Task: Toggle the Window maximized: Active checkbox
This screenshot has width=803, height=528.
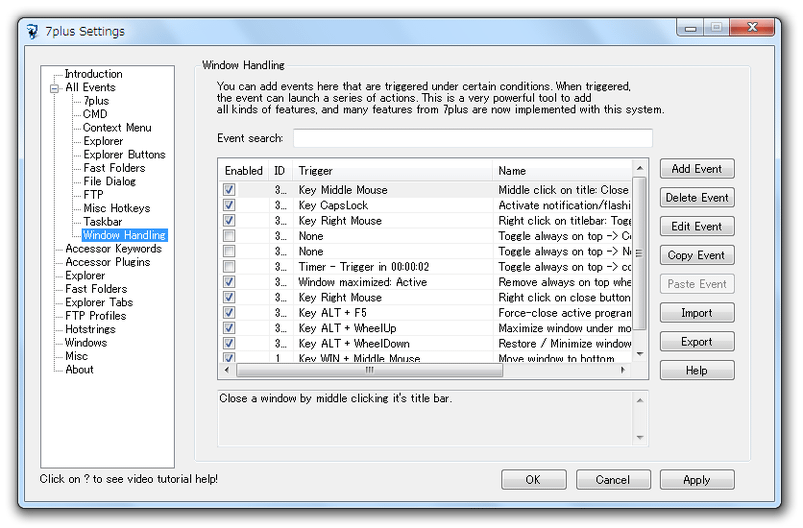Action: click(x=229, y=282)
